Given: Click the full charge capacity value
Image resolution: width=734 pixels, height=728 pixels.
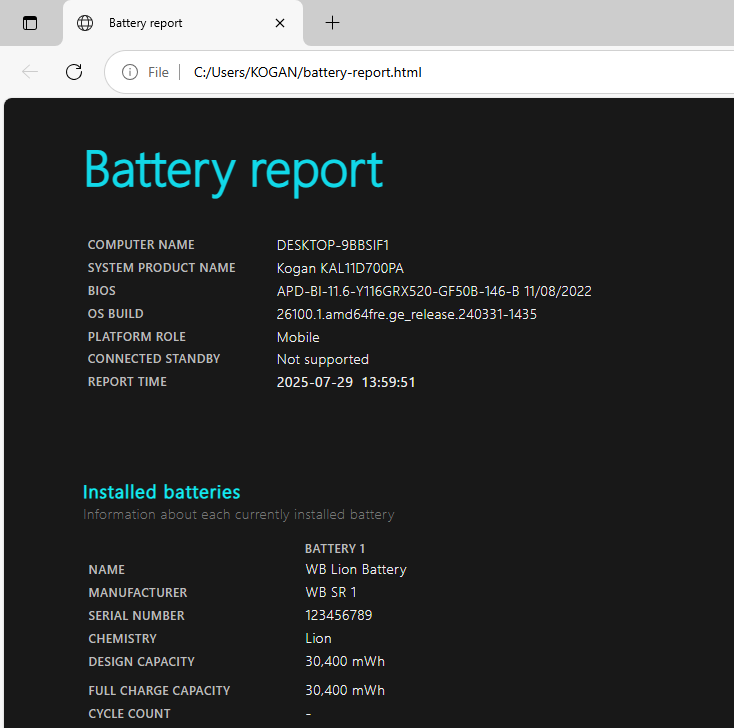Looking at the screenshot, I should pyautogui.click(x=345, y=690).
